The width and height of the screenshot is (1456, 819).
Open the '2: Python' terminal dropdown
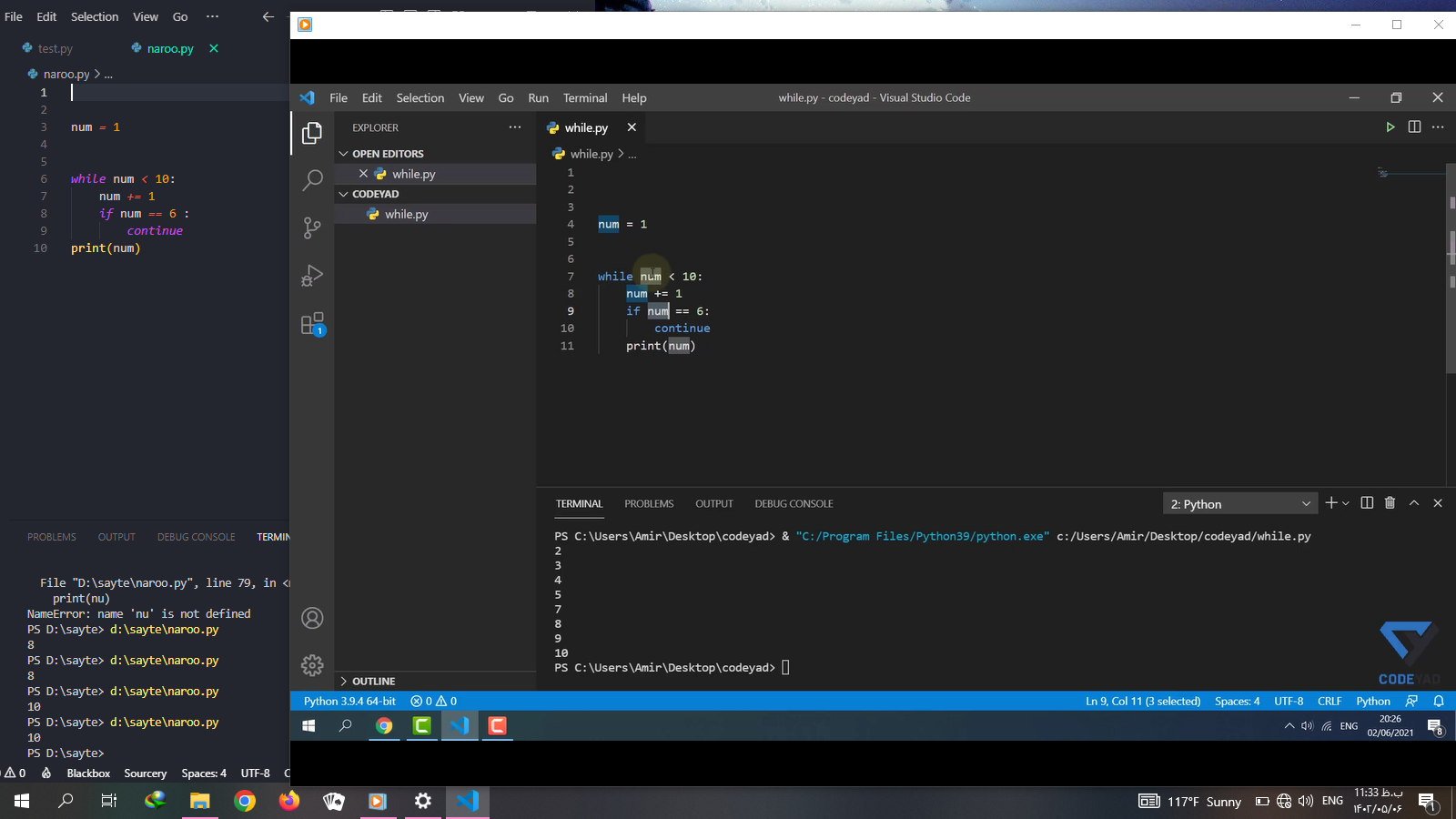[x=1240, y=504]
